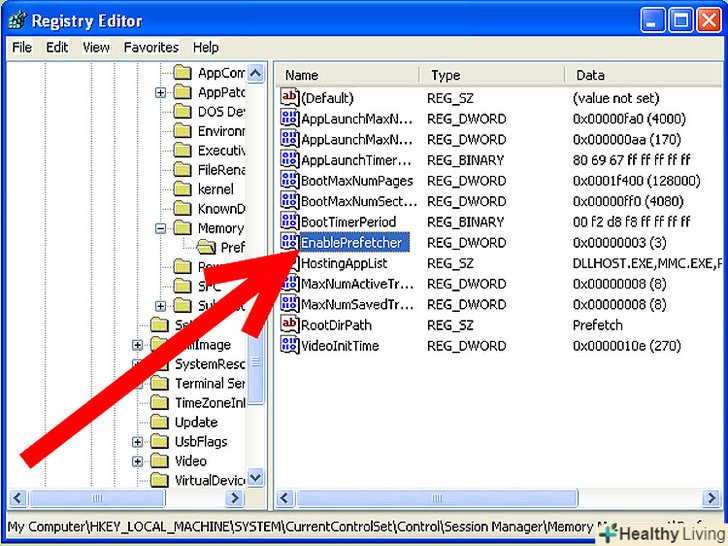Screen dimensions: 728x546
Task: Select the HostingAppList value name
Action: coord(344,263)
